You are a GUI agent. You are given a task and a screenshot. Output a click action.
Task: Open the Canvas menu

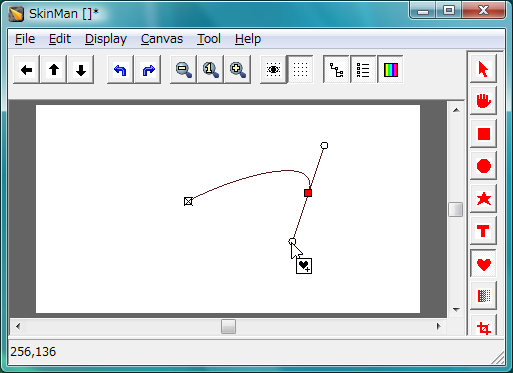pyautogui.click(x=162, y=39)
